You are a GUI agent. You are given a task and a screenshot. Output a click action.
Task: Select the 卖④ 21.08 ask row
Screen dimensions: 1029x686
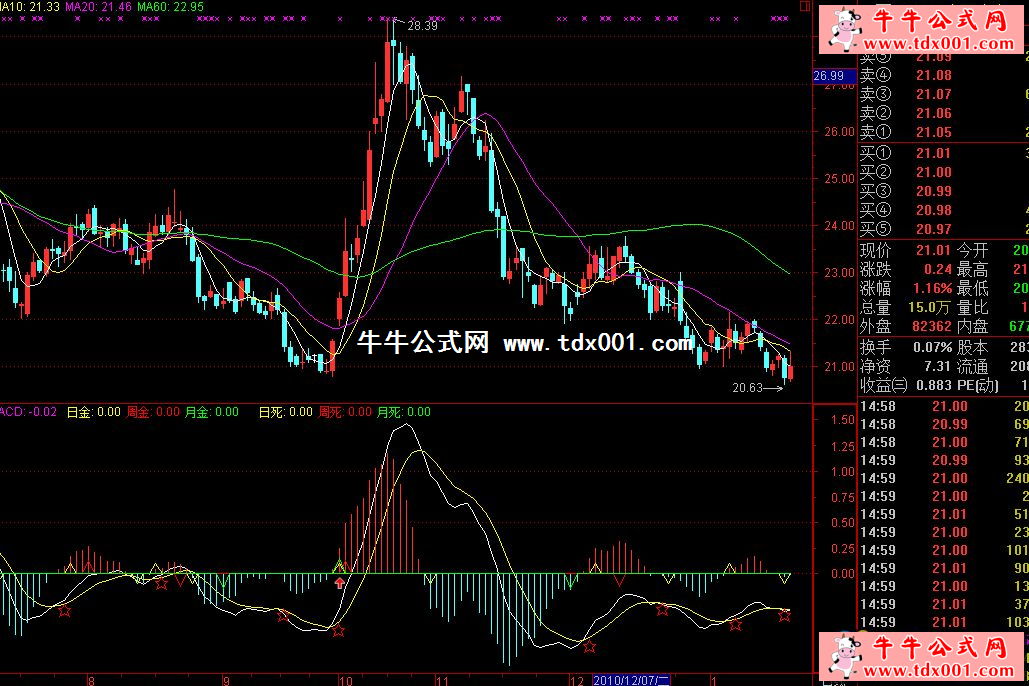click(944, 75)
